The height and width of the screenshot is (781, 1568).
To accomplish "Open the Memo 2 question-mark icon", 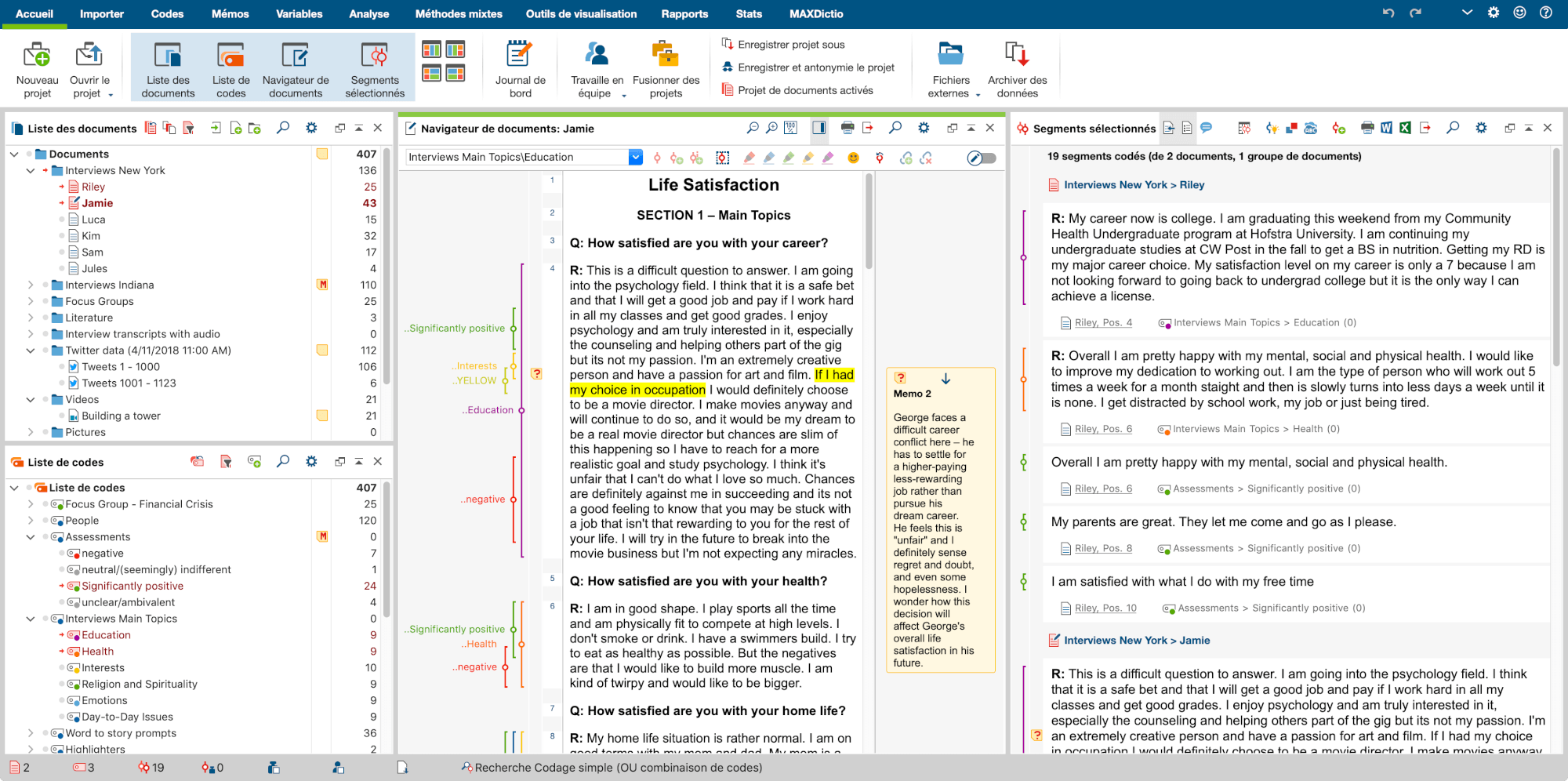I will (900, 378).
